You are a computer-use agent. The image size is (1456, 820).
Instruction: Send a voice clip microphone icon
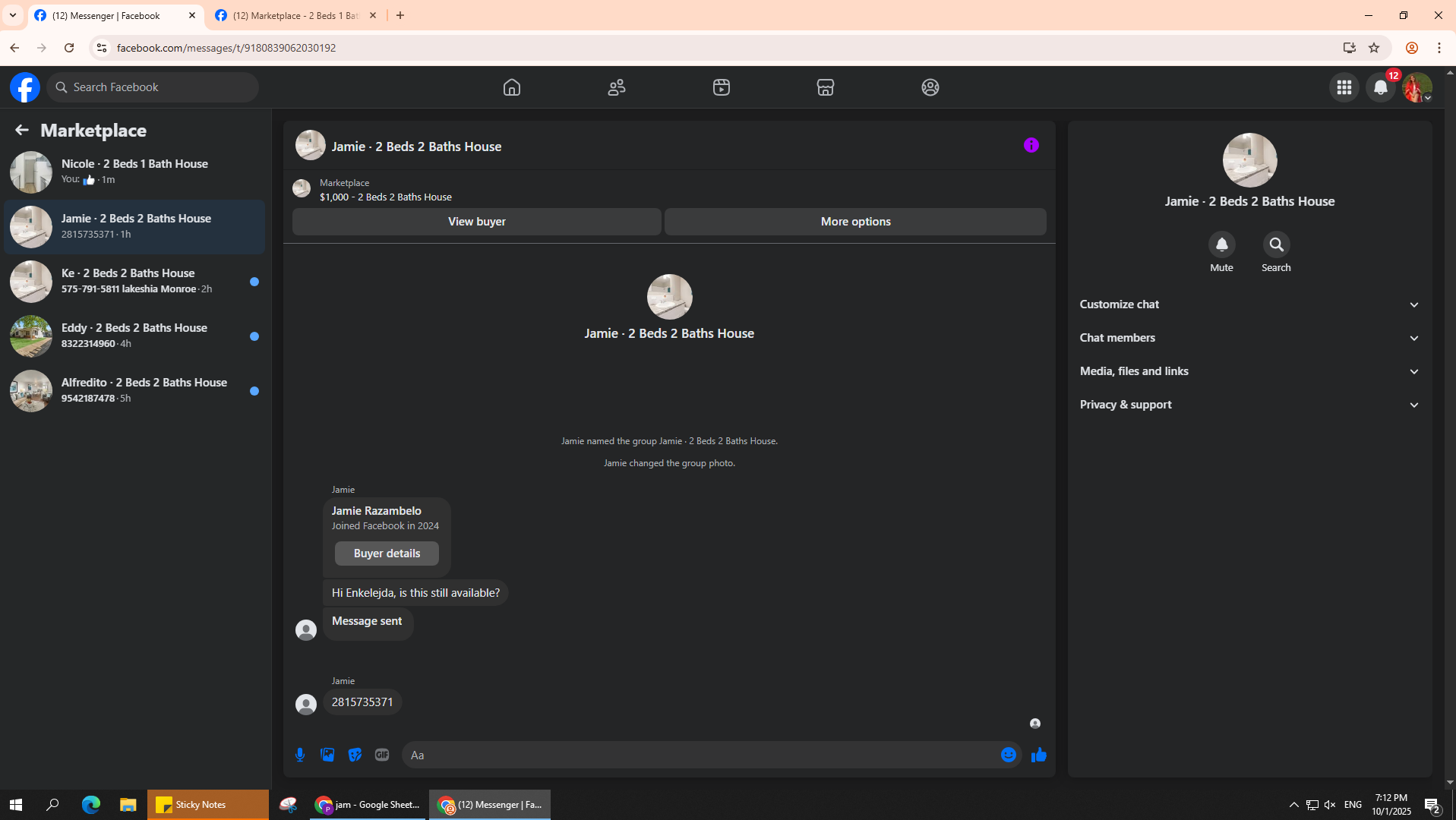(x=300, y=755)
